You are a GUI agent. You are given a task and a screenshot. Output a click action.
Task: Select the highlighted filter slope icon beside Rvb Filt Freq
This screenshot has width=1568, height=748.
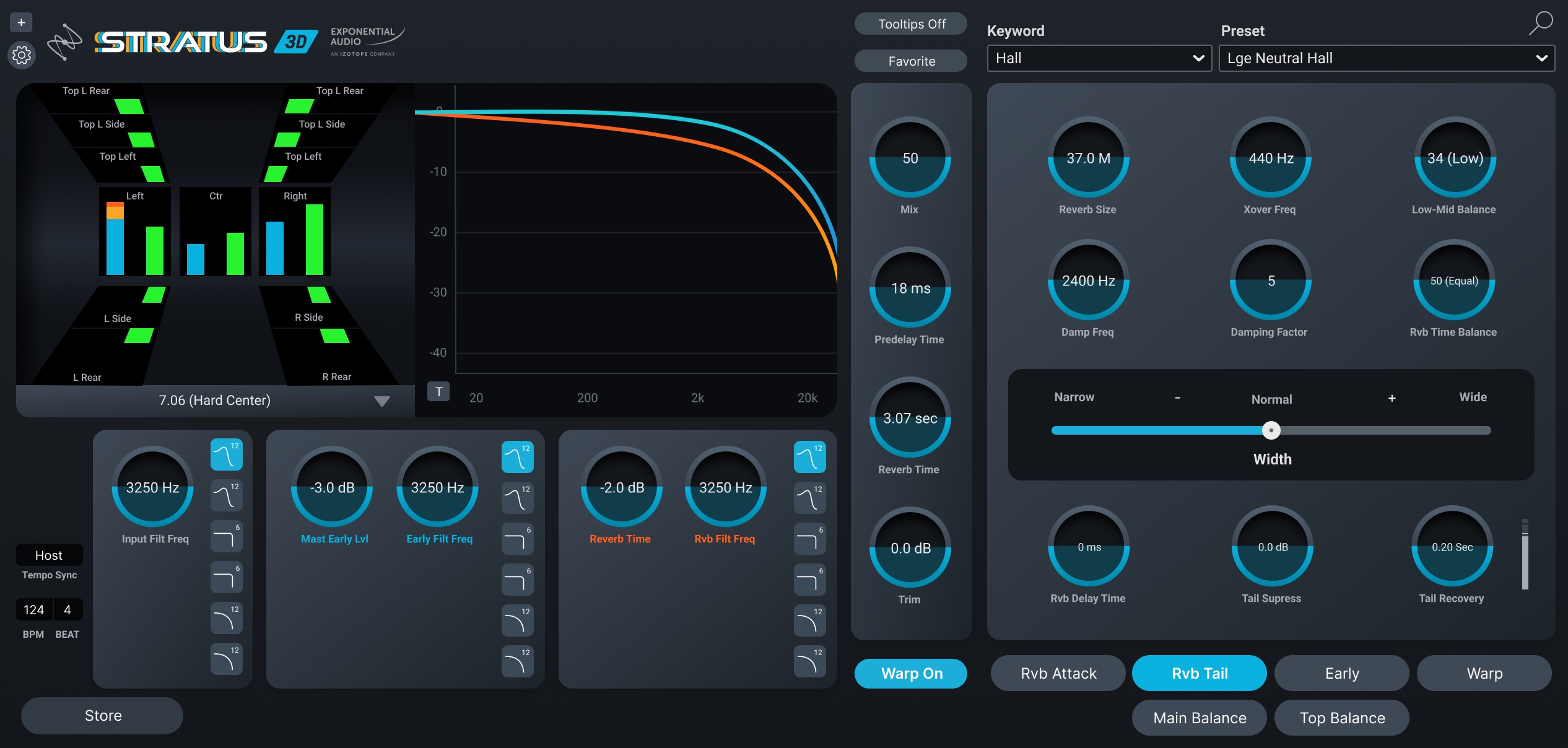tap(810, 456)
